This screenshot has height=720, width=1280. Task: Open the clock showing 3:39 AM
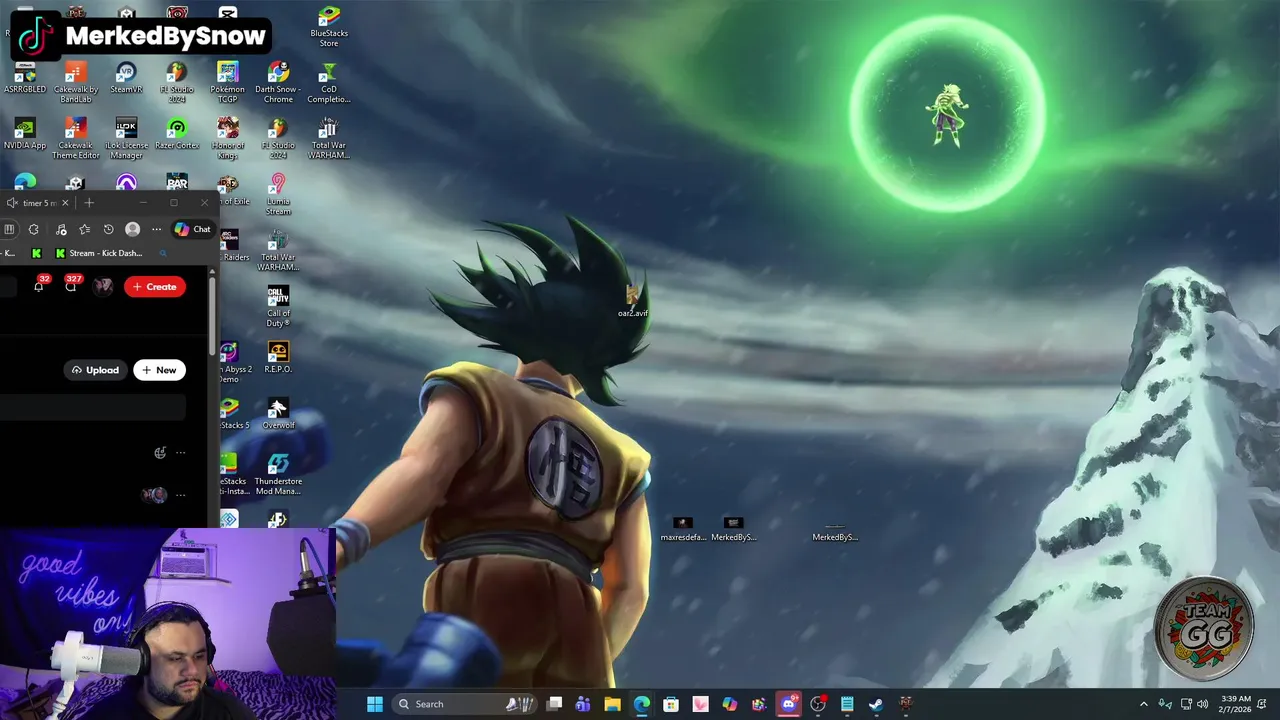(x=1234, y=704)
